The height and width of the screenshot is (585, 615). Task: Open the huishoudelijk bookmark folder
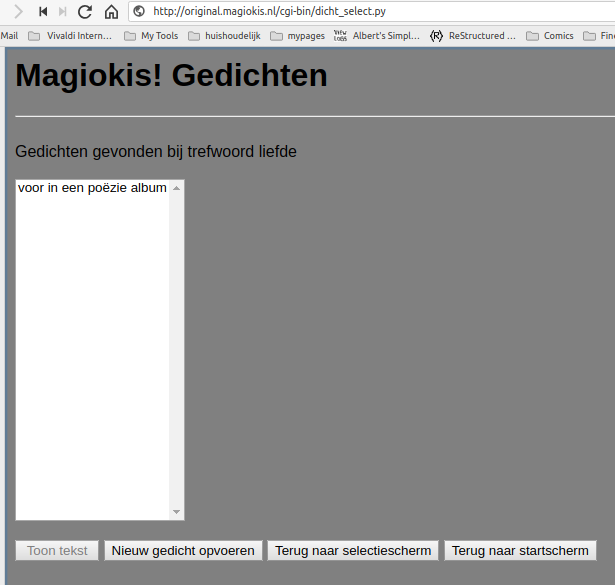224,36
